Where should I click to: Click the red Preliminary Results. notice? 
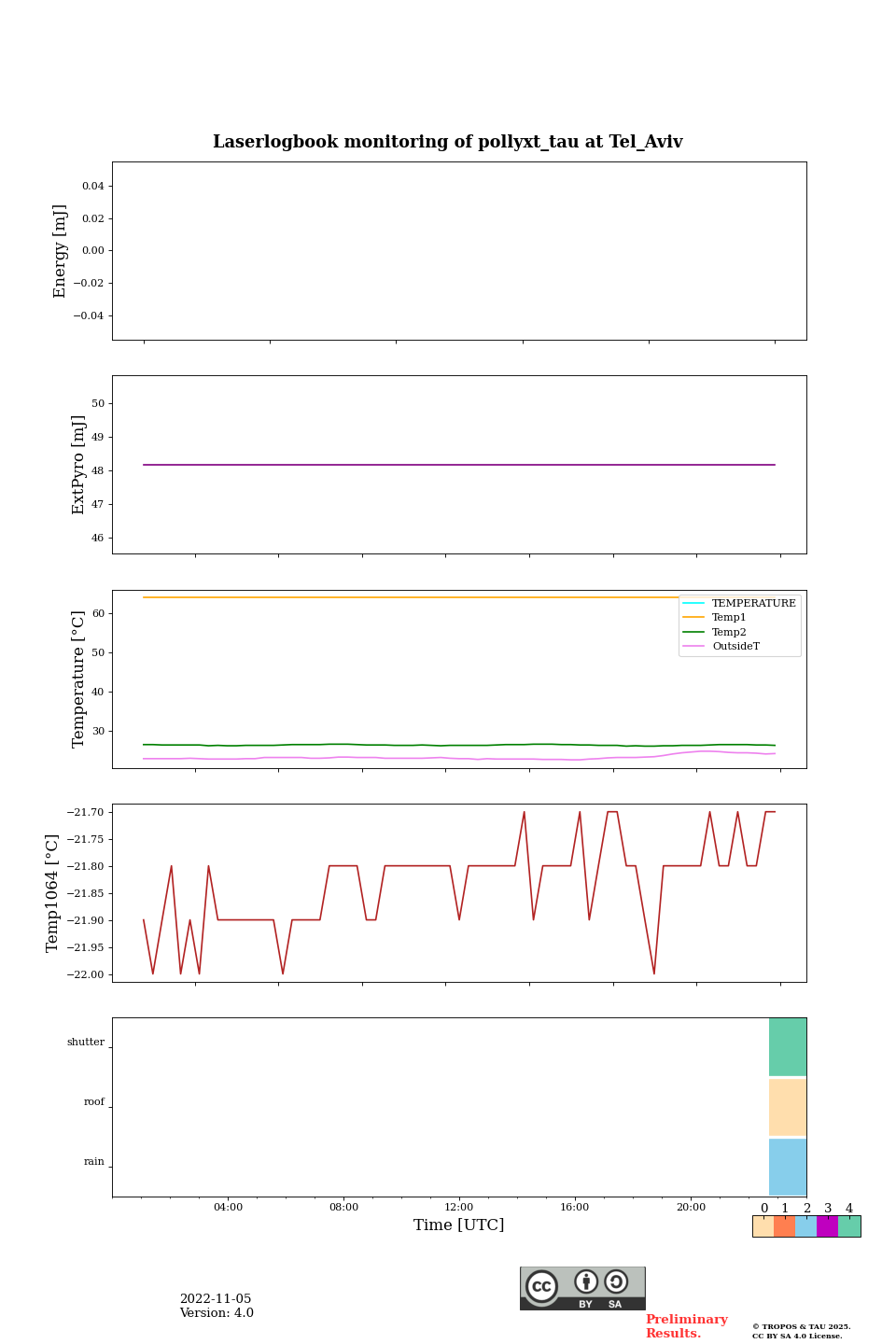point(686,1326)
